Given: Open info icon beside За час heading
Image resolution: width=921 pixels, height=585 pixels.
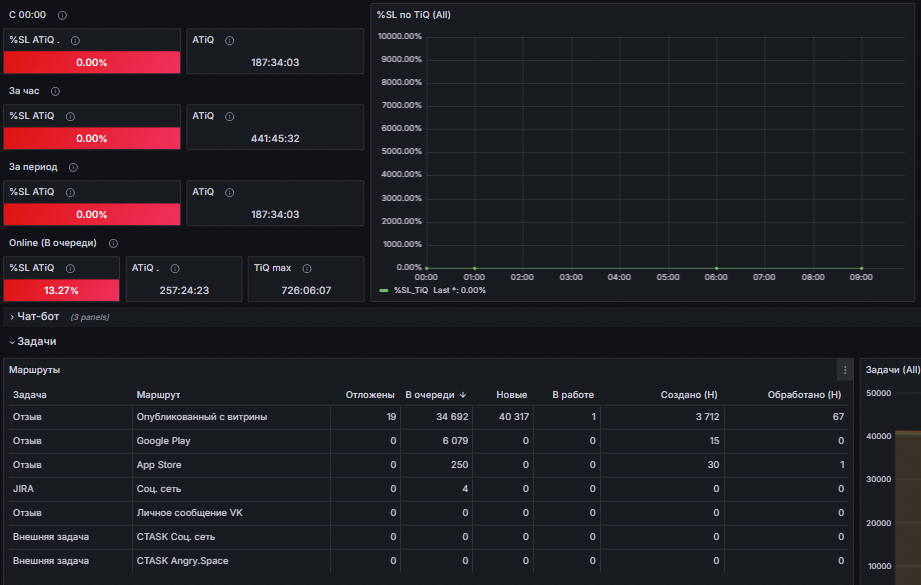Looking at the screenshot, I should tap(55, 91).
